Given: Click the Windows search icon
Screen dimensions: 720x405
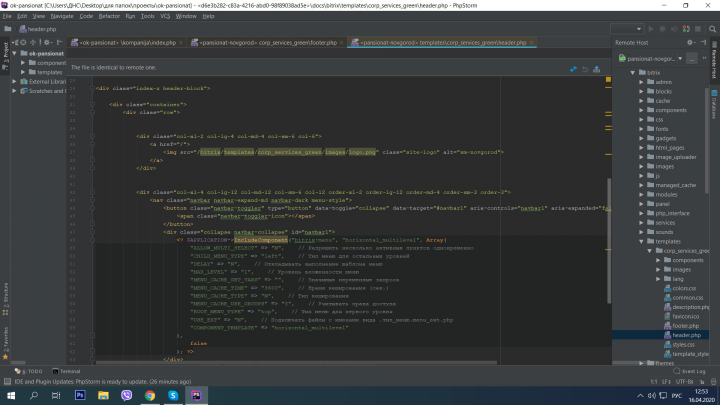Looking at the screenshot, I should point(34,395).
